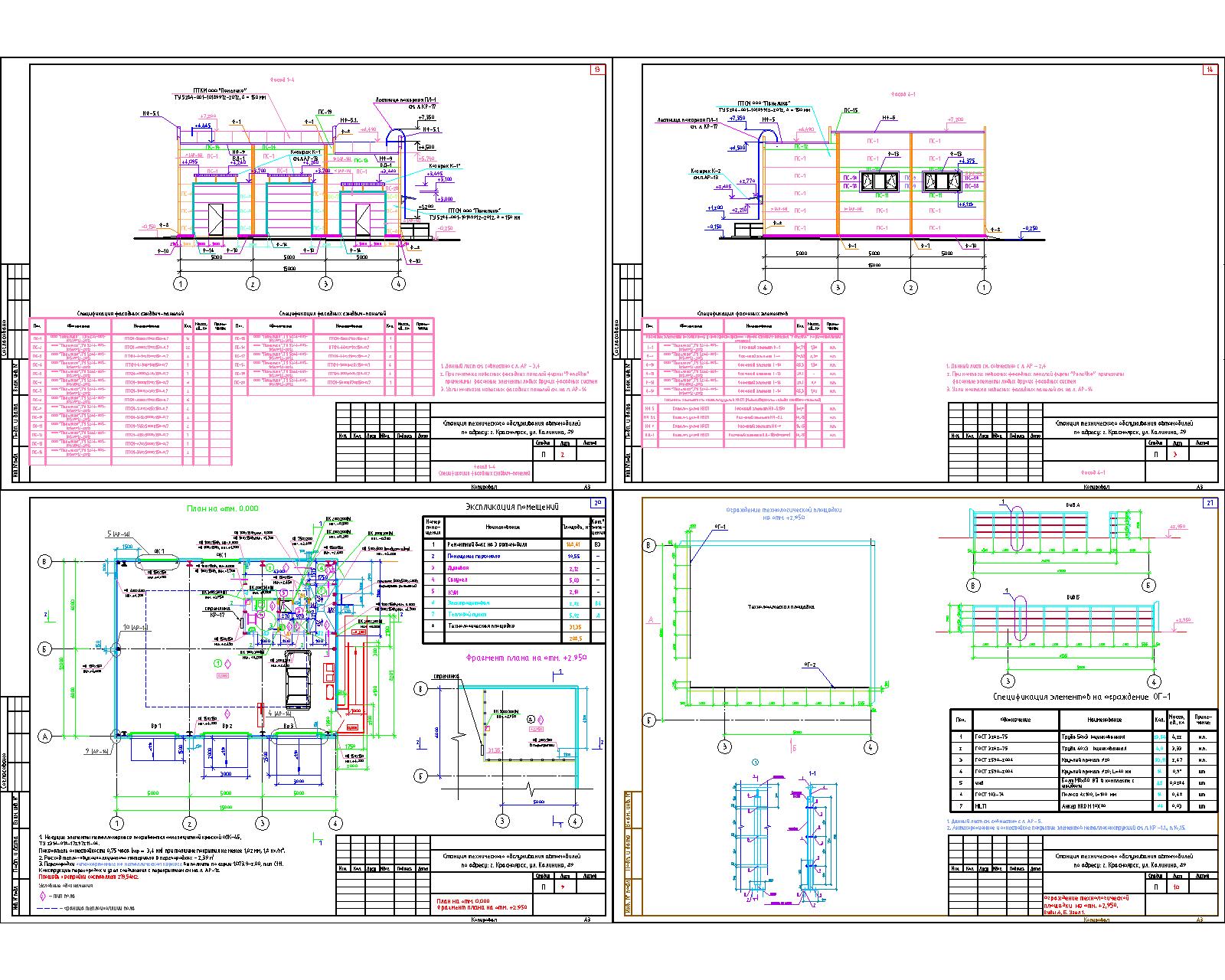
Task: Select section label "1-1" above railing detail
Action: pos(812,774)
